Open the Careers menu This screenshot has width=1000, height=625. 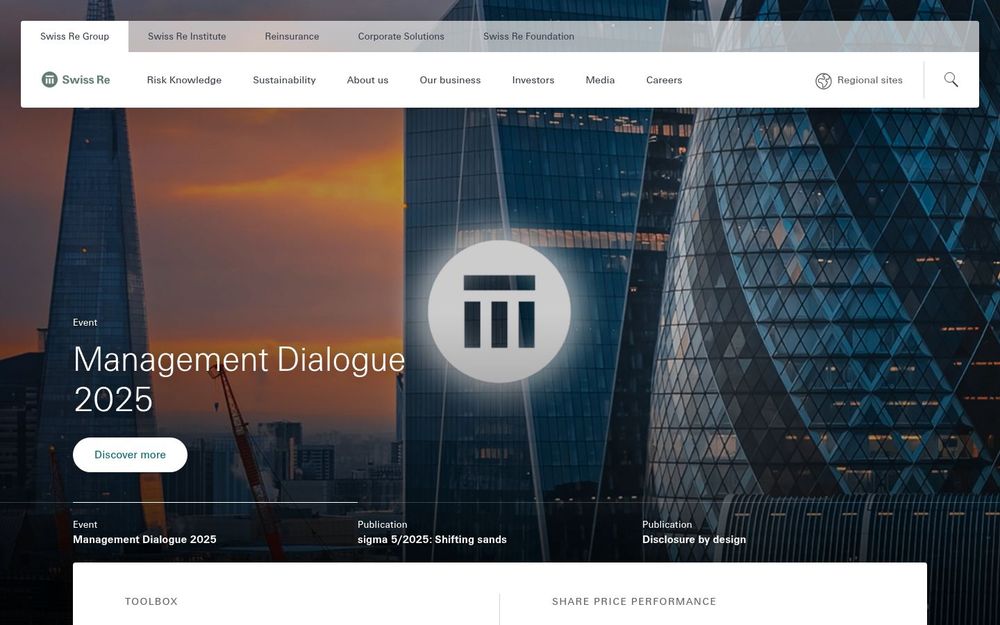pyautogui.click(x=664, y=78)
